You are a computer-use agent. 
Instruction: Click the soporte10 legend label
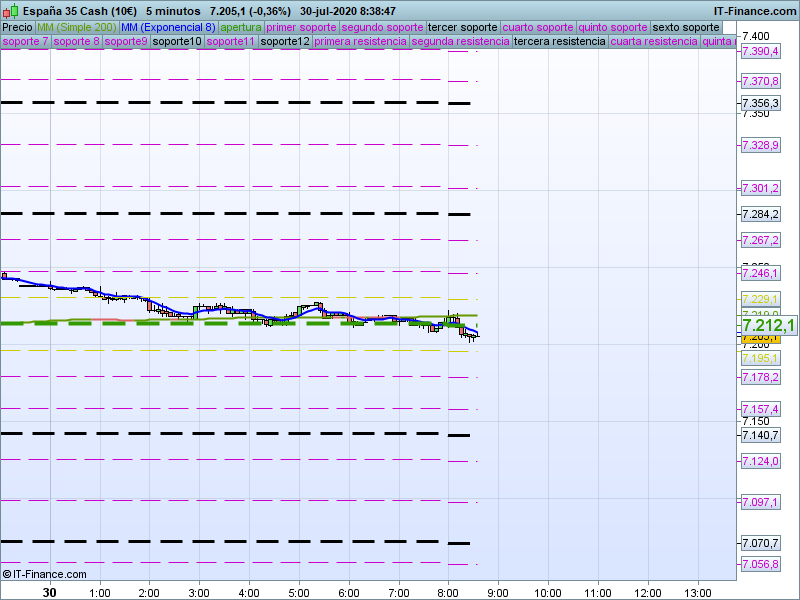point(177,42)
